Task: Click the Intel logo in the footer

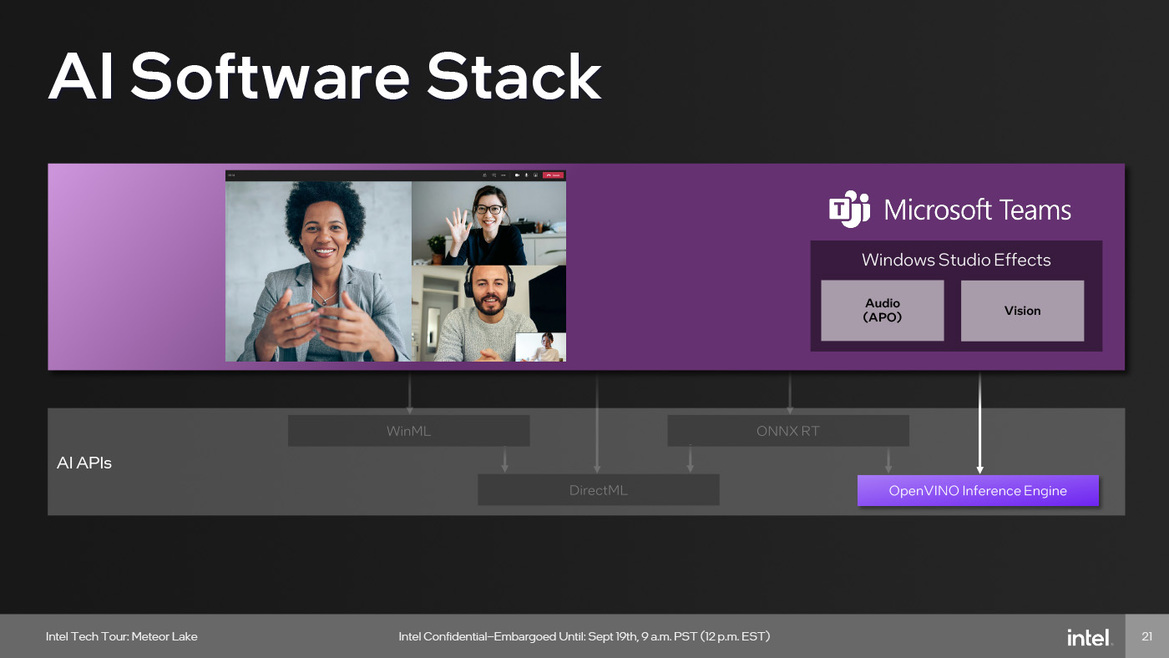Action: pyautogui.click(x=1089, y=638)
